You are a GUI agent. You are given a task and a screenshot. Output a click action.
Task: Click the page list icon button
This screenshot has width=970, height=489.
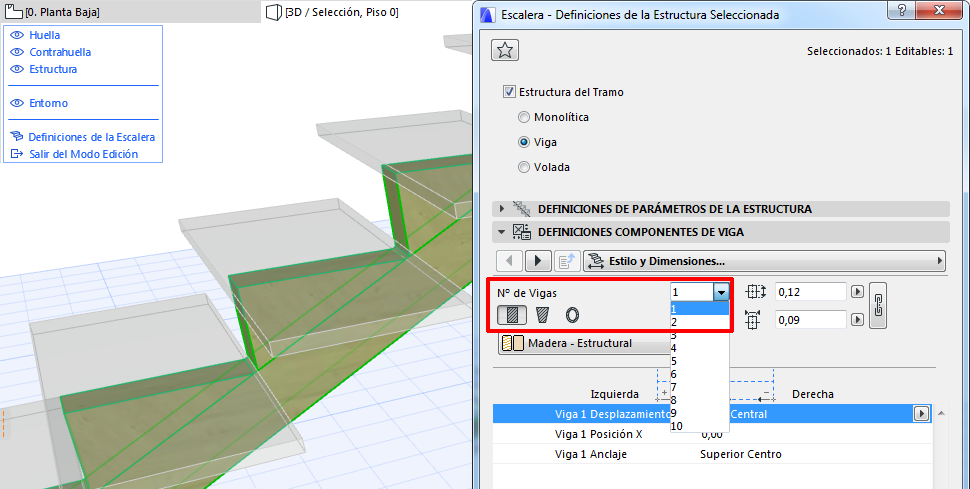(567, 261)
